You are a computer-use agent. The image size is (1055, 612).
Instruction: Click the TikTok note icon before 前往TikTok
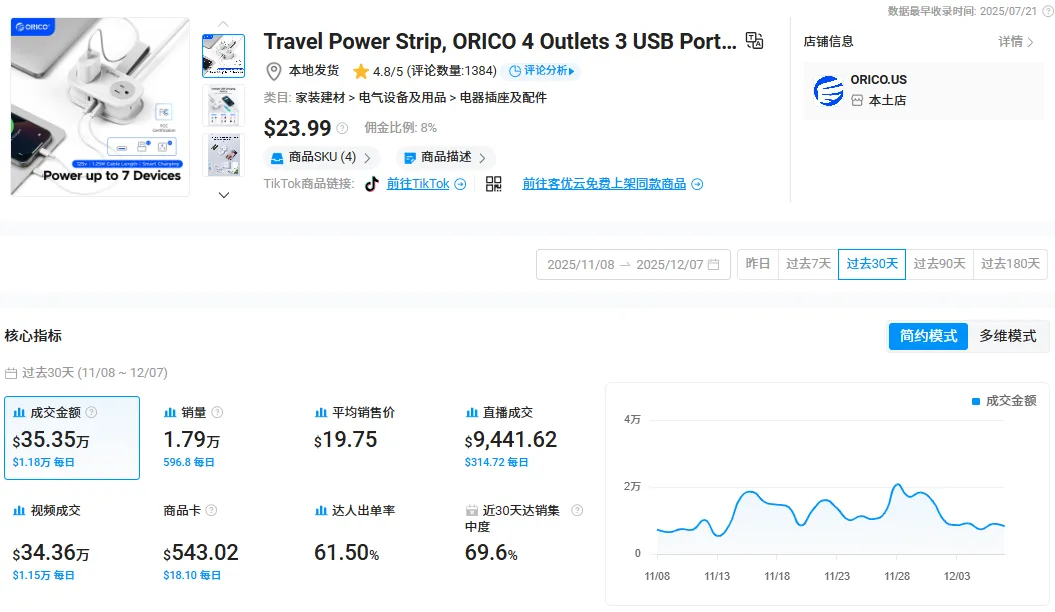370,184
